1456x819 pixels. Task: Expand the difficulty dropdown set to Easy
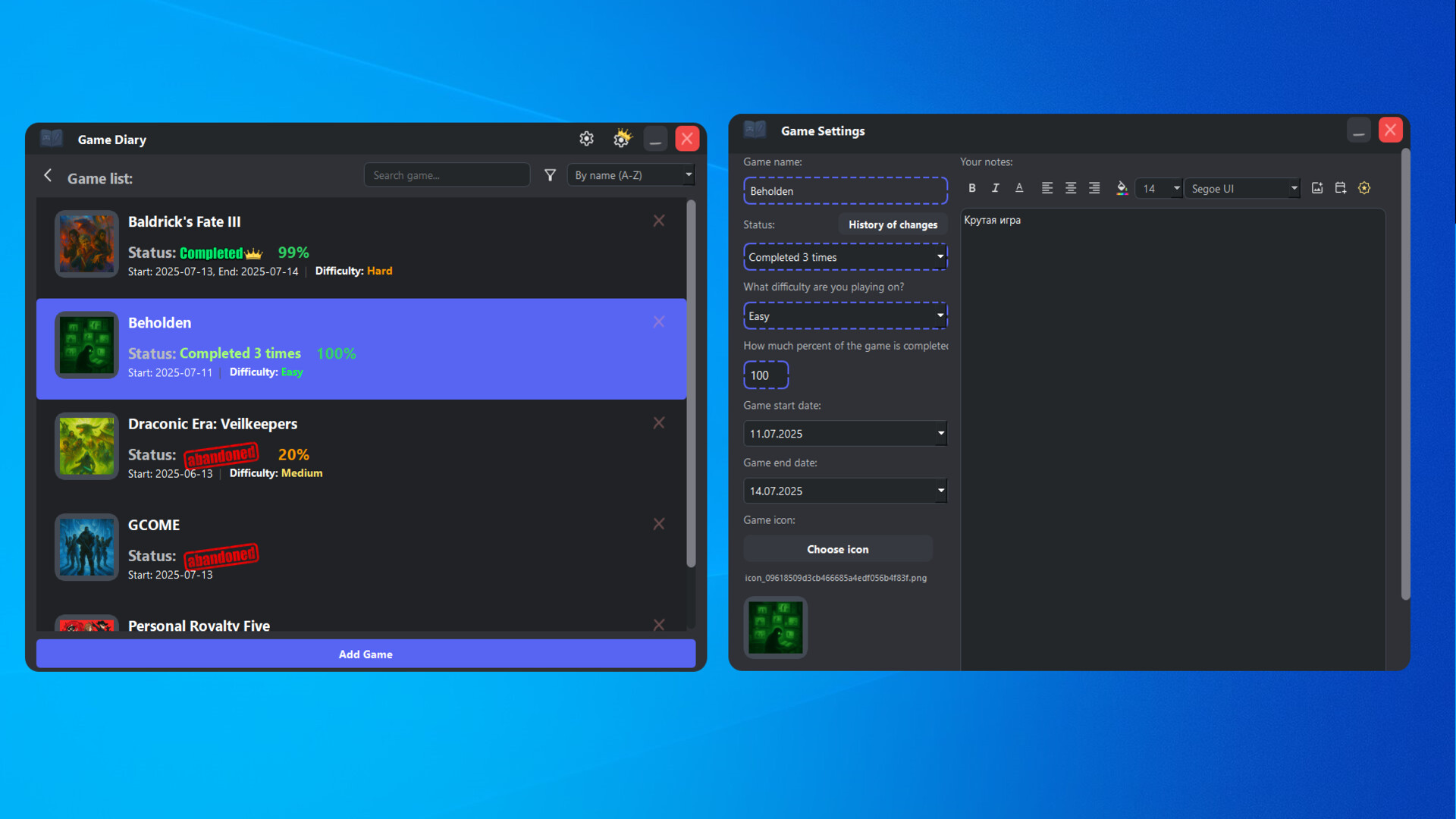845,315
